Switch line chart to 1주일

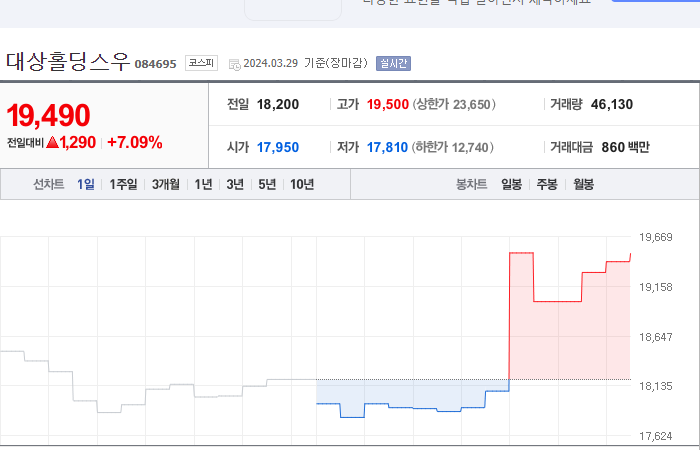124,184
